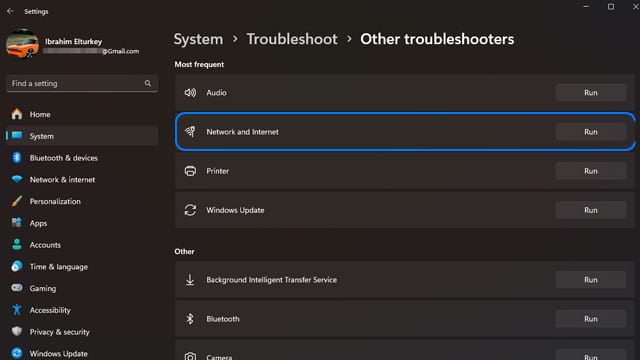Select System in the sidebar

click(82, 136)
